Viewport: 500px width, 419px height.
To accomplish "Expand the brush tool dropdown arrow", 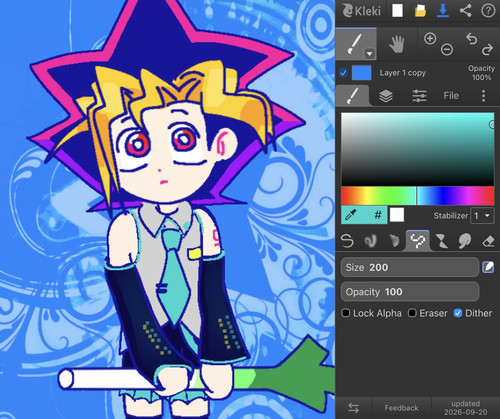I will pos(369,53).
